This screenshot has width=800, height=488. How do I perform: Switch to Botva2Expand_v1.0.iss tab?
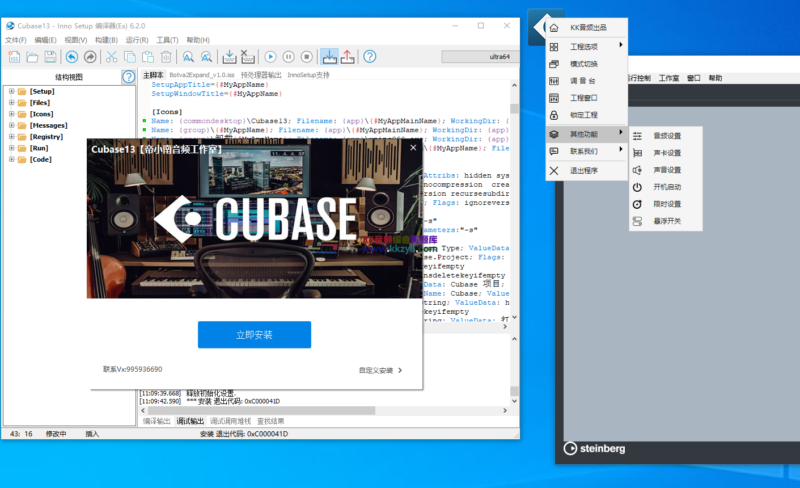(x=202, y=75)
